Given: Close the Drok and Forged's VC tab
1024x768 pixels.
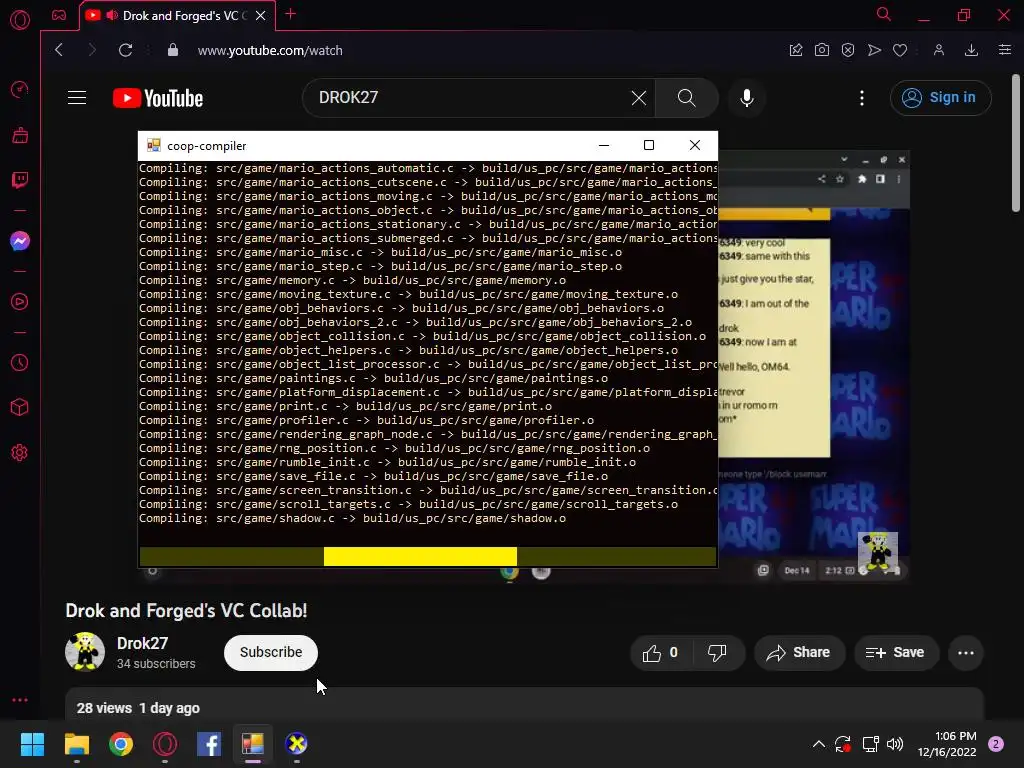Looking at the screenshot, I should pos(261,16).
